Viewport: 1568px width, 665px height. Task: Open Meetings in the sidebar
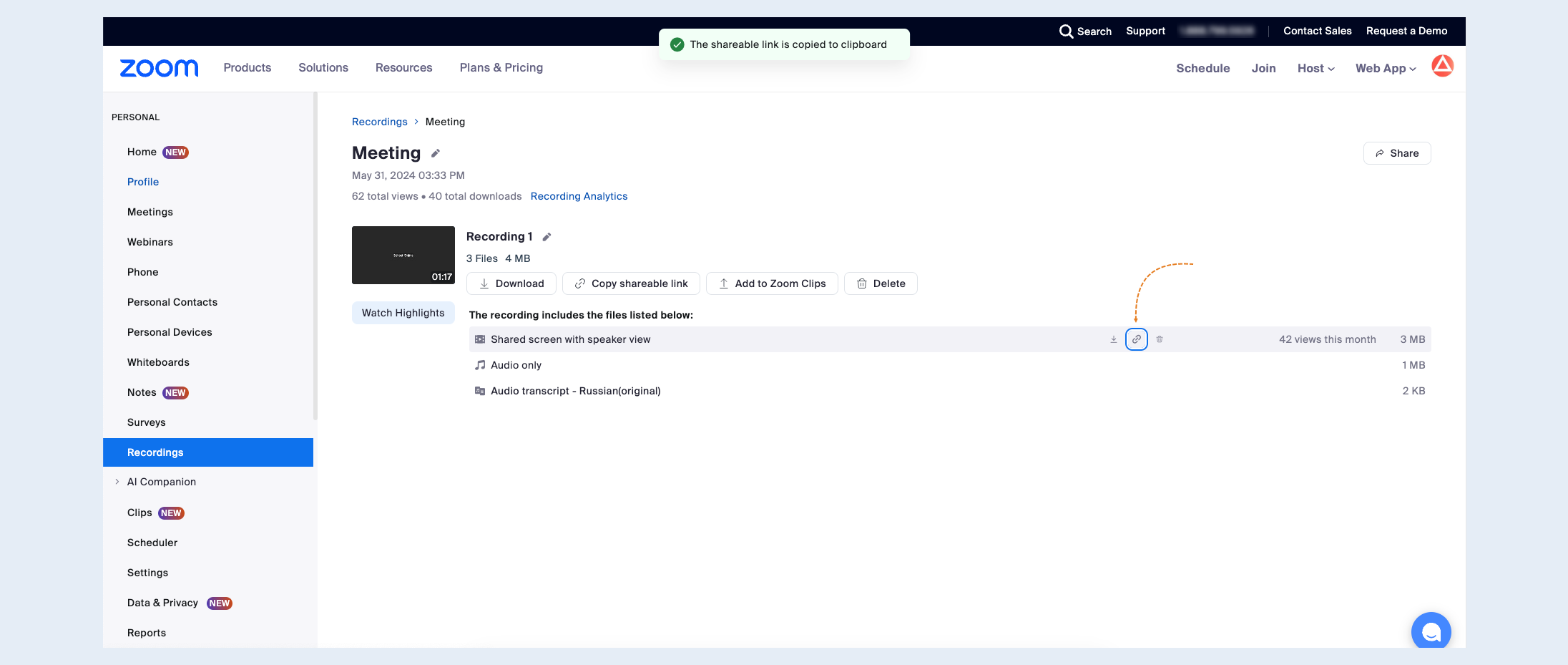150,212
